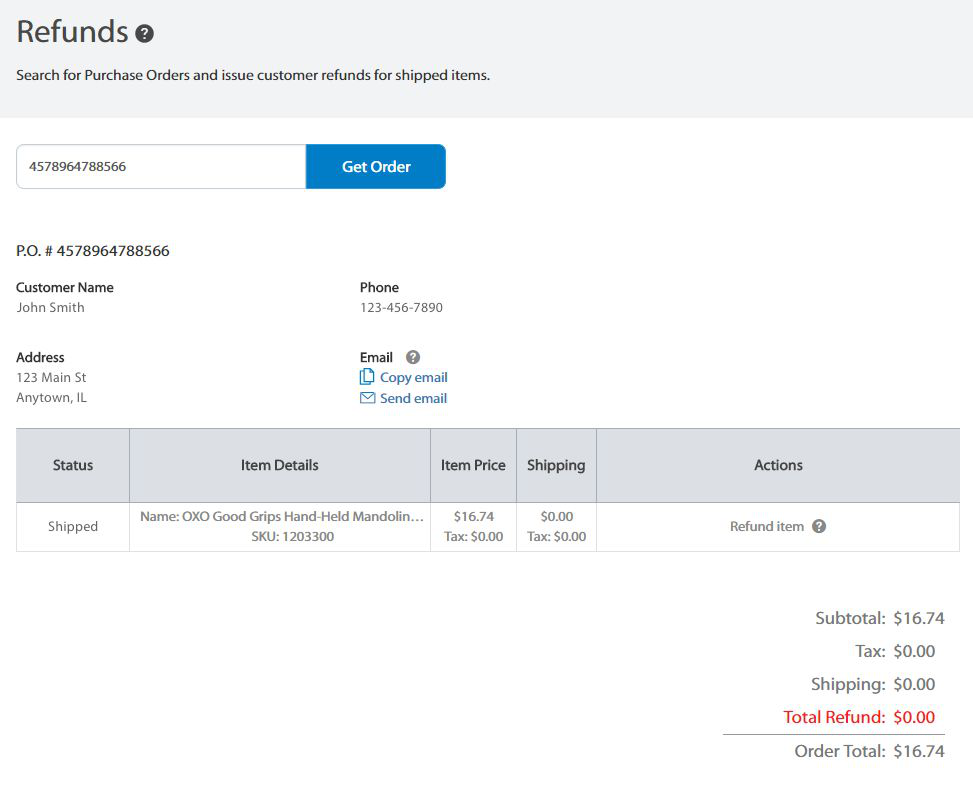This screenshot has width=973, height=793.
Task: Click the help icon beside the Refunds heading
Action: 145,34
